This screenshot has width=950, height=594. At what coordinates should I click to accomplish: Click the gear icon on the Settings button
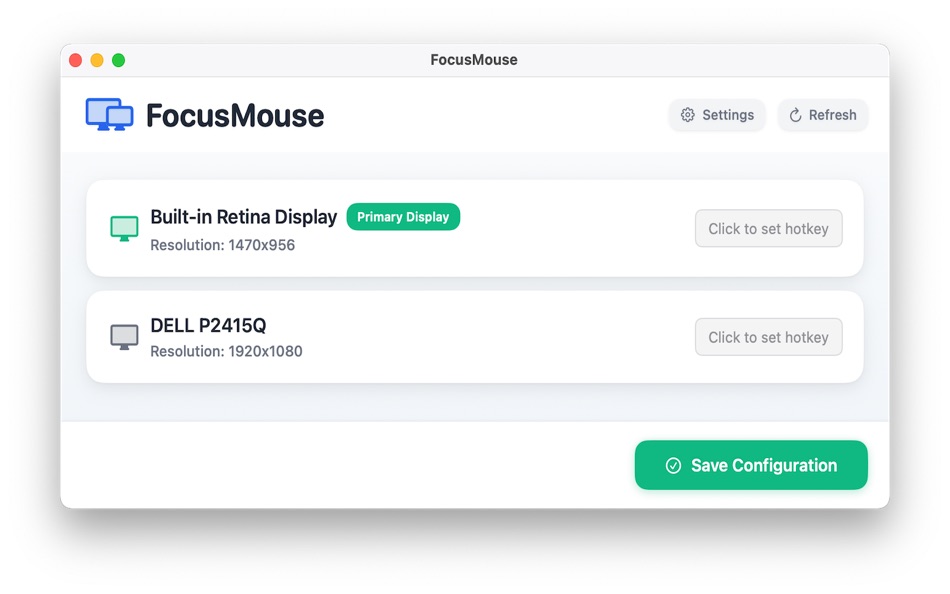pos(688,115)
